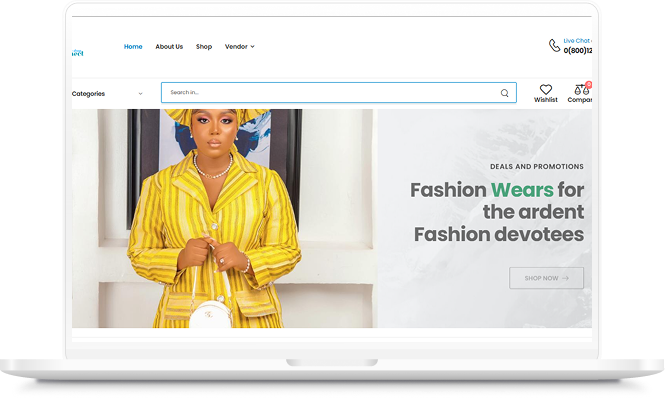Screen dimensions: 665x401
Task: Open Wishlist via the heart icon
Action: tap(546, 89)
